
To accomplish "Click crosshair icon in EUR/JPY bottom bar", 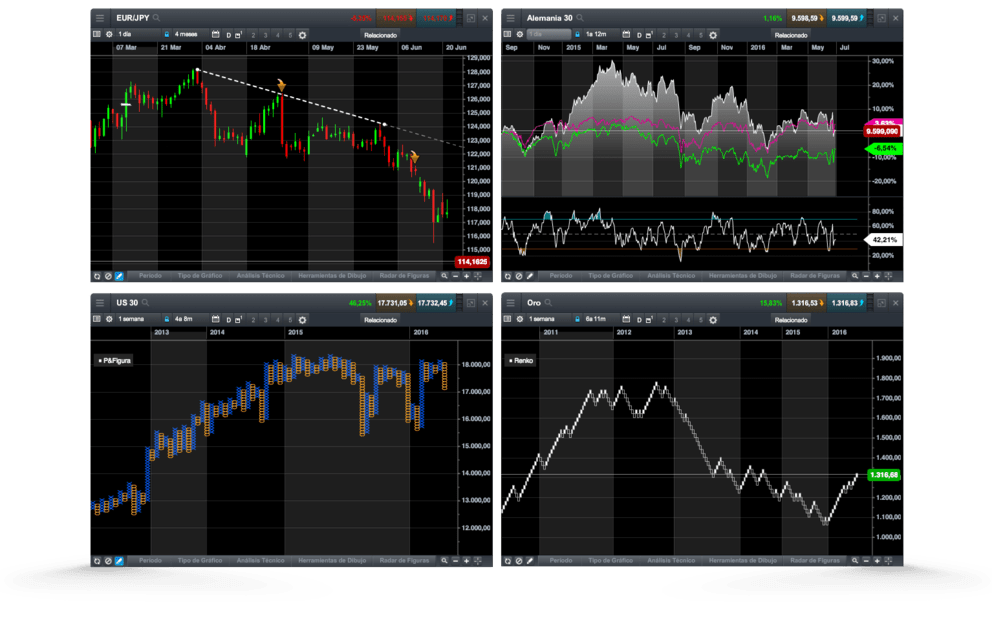I will tap(478, 277).
